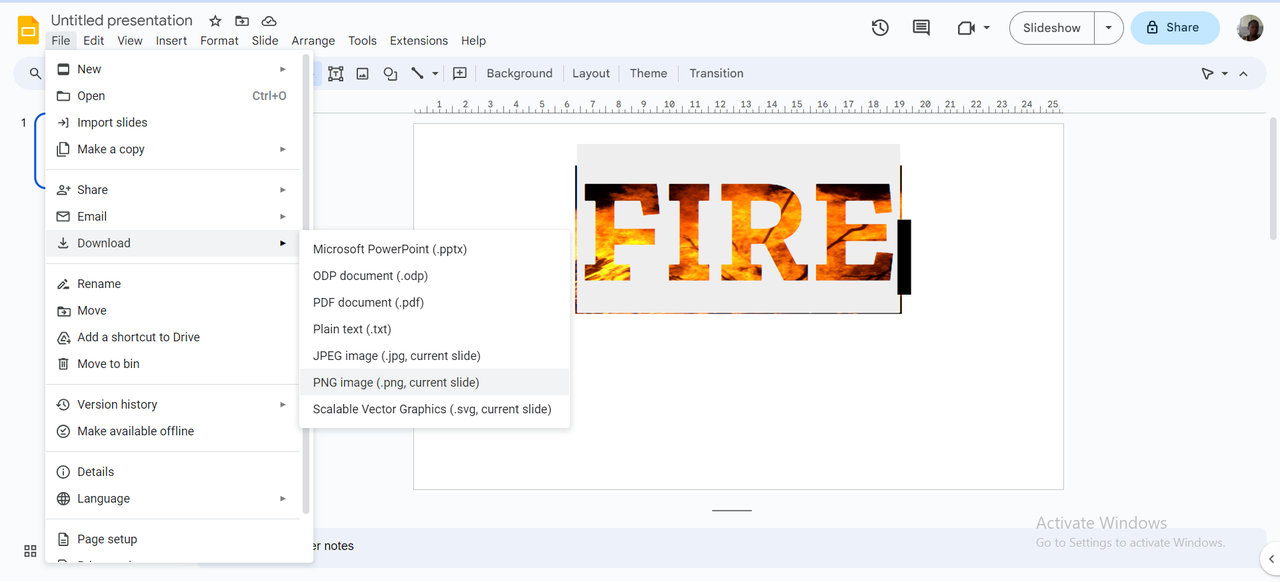Click the camera meeting icon
This screenshot has width=1280, height=582.
[x=966, y=28]
